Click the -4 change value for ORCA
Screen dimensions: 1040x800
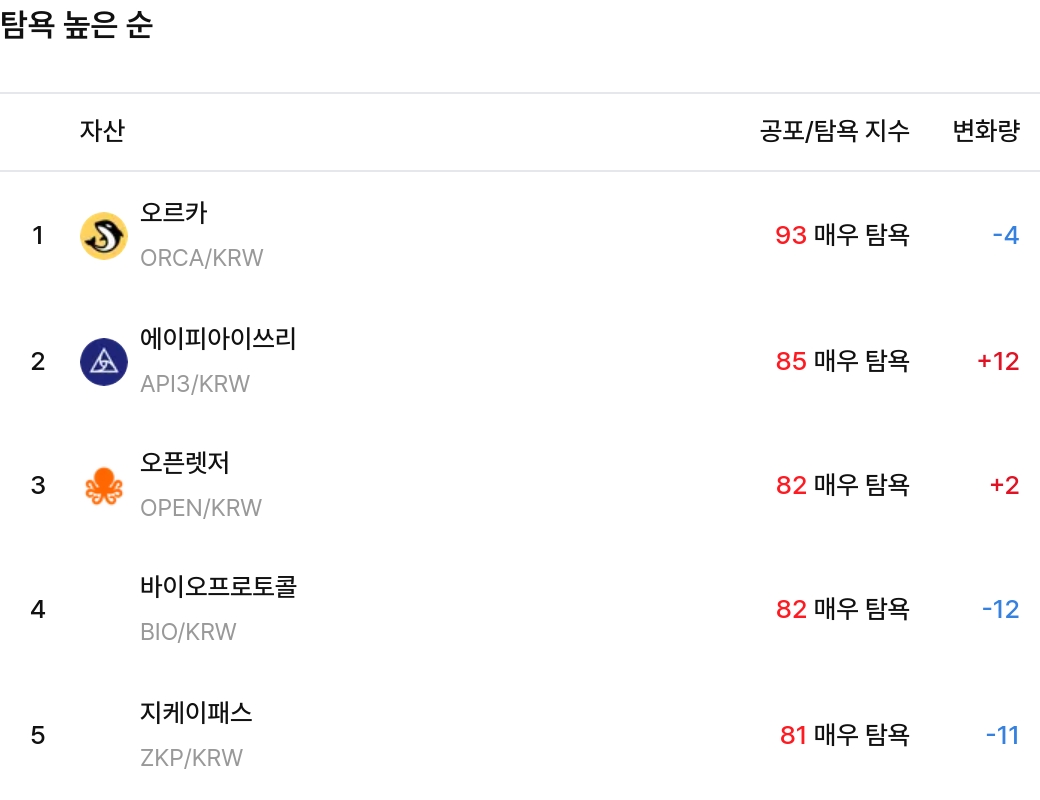[1004, 236]
